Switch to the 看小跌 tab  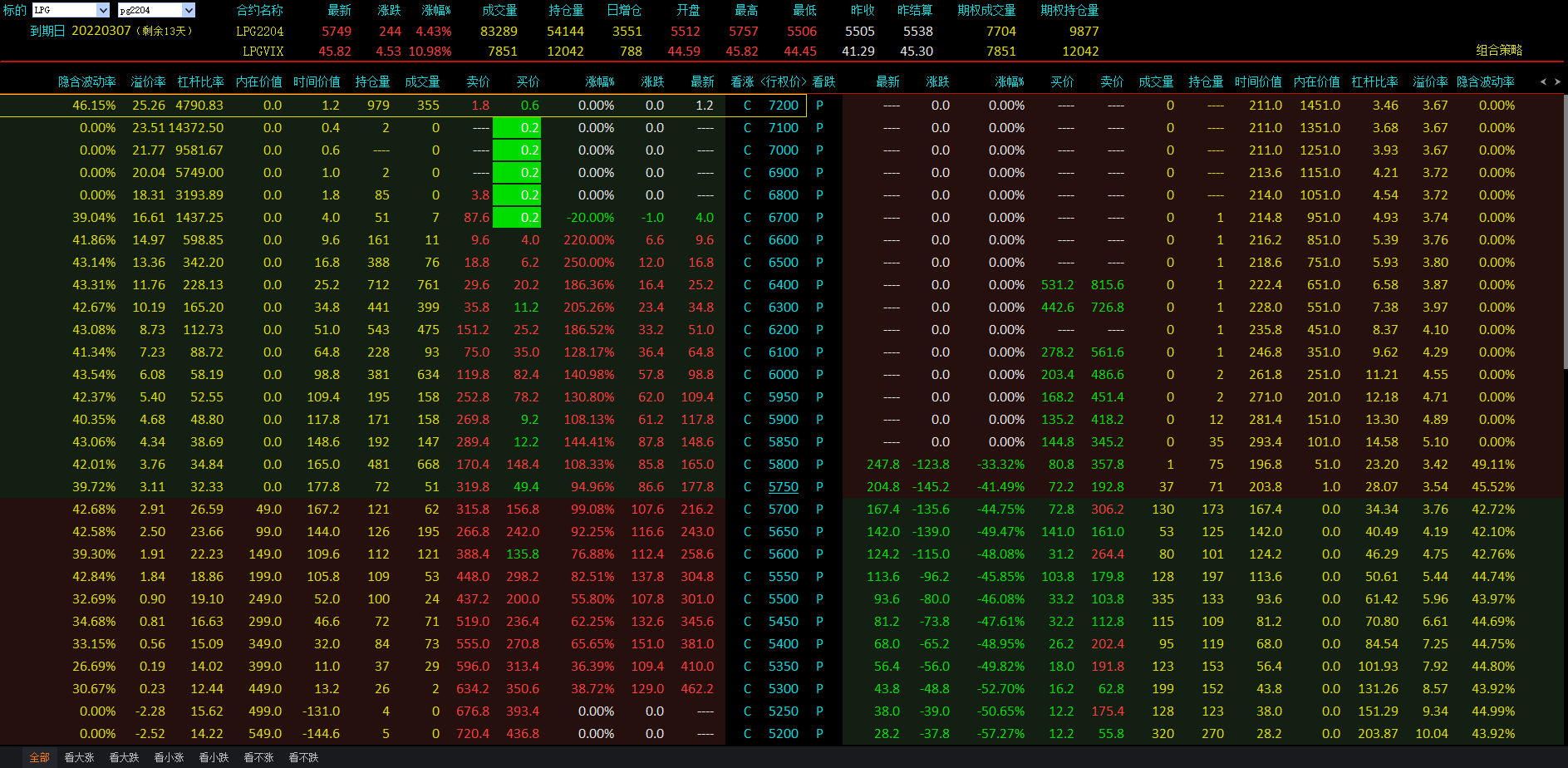[x=214, y=757]
